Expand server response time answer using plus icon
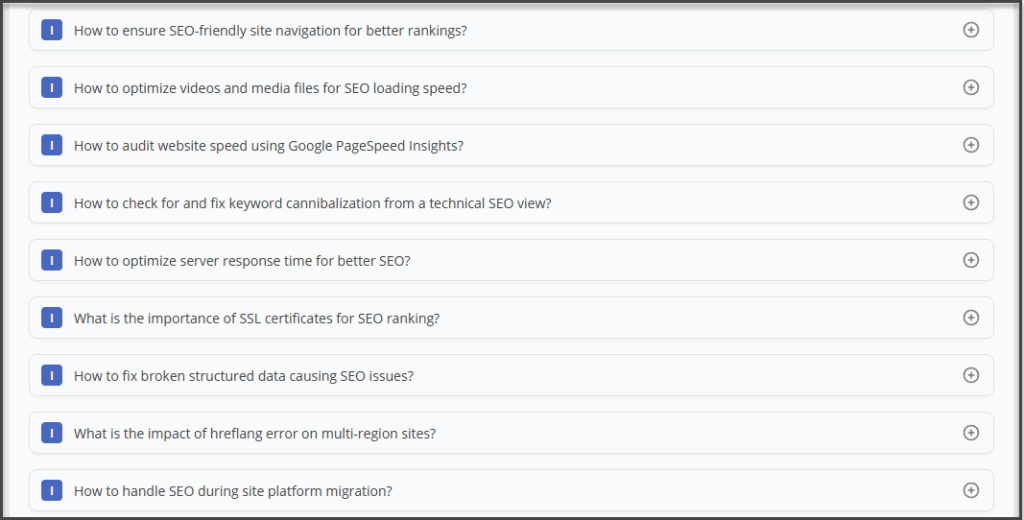1024x520 pixels. tap(970, 260)
